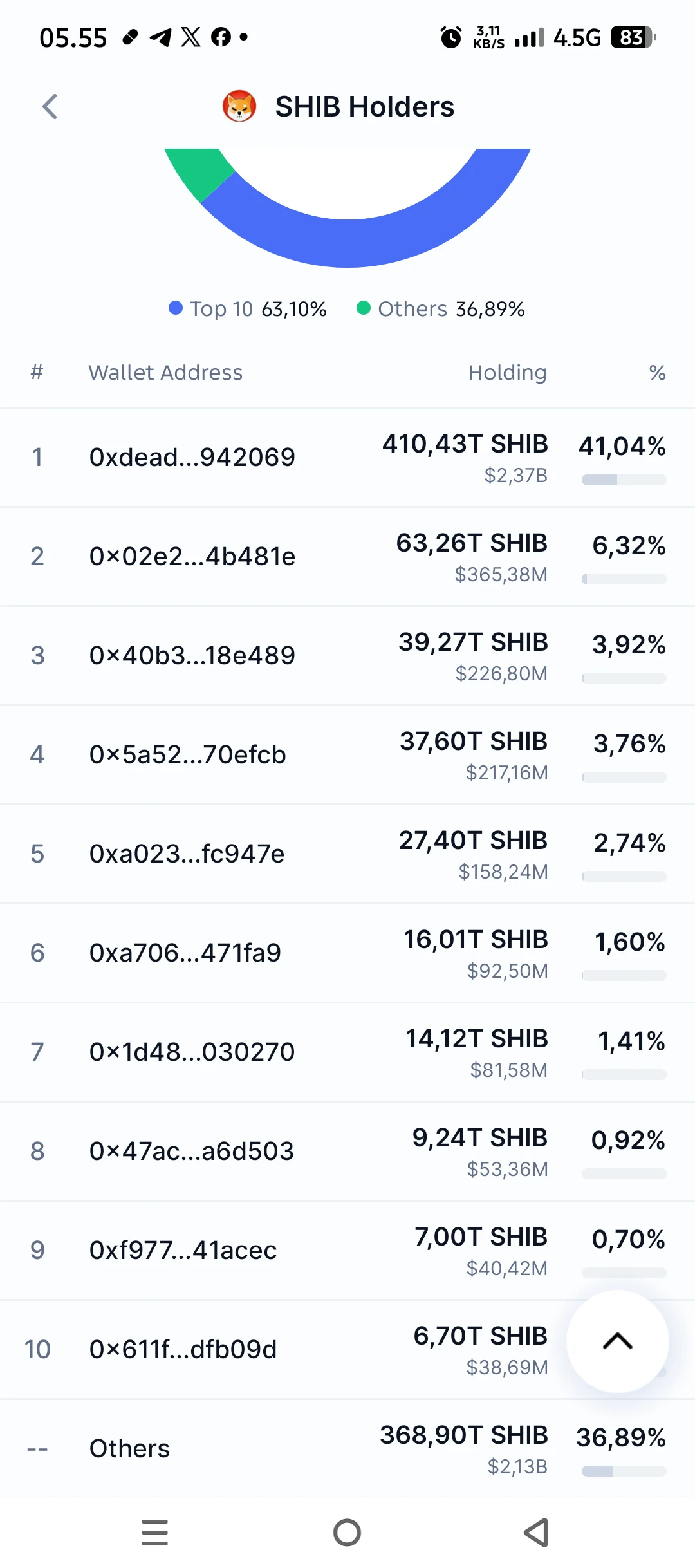Open wallet 0x02e2...4b481e
This screenshot has height=1568, width=695.
tap(347, 557)
